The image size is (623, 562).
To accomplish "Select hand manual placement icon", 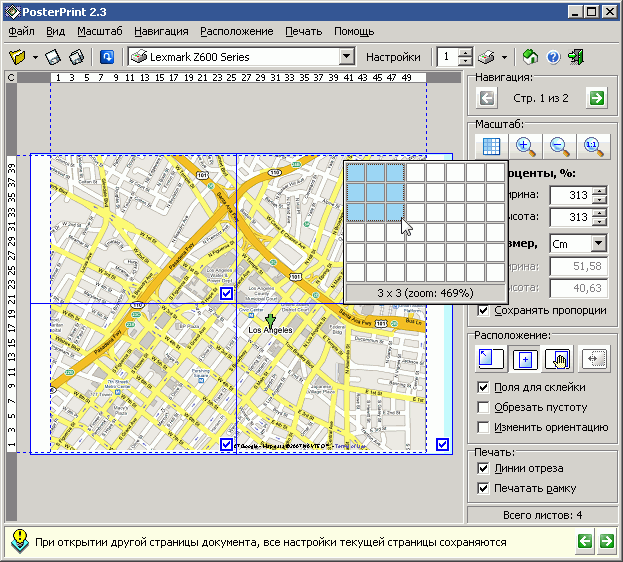I will coord(559,359).
